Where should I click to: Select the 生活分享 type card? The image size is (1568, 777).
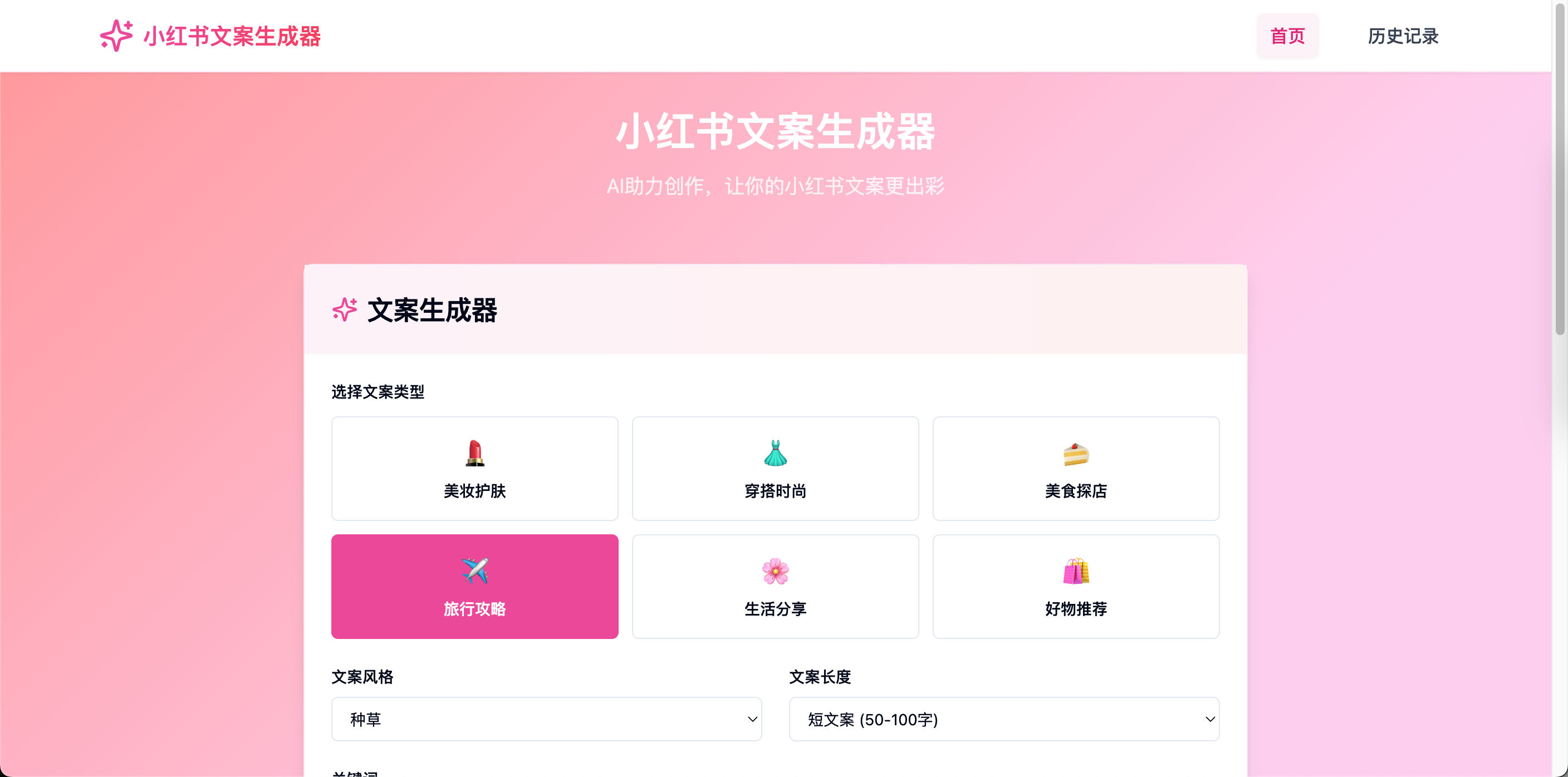(775, 587)
